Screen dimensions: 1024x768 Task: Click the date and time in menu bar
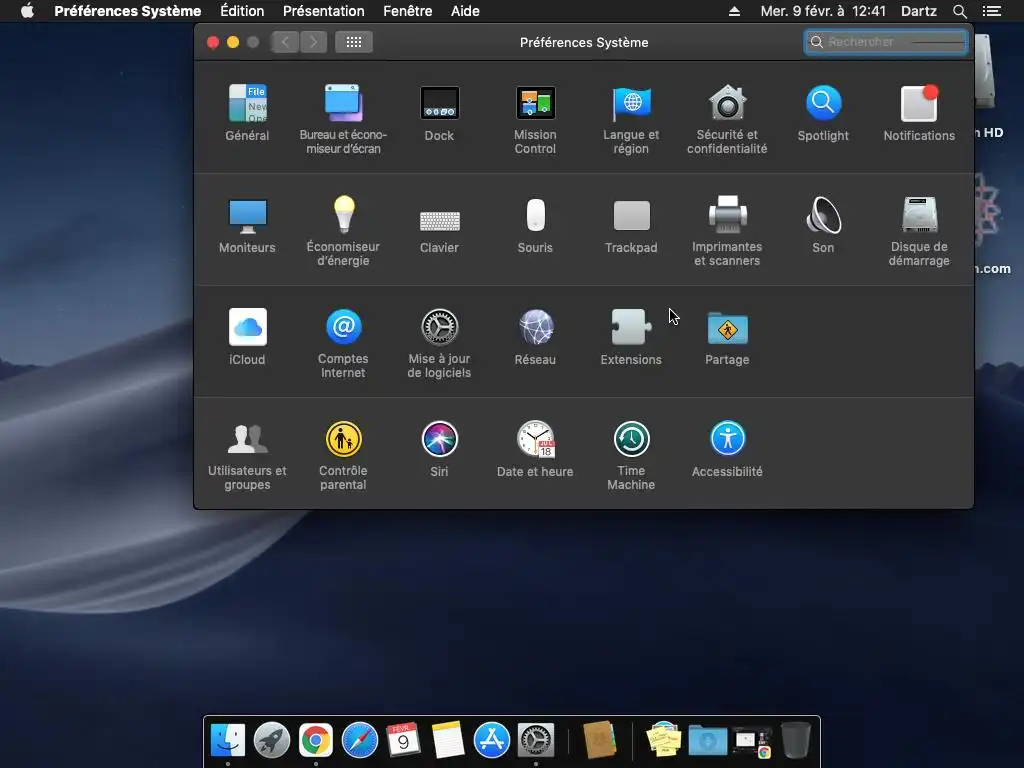823,11
